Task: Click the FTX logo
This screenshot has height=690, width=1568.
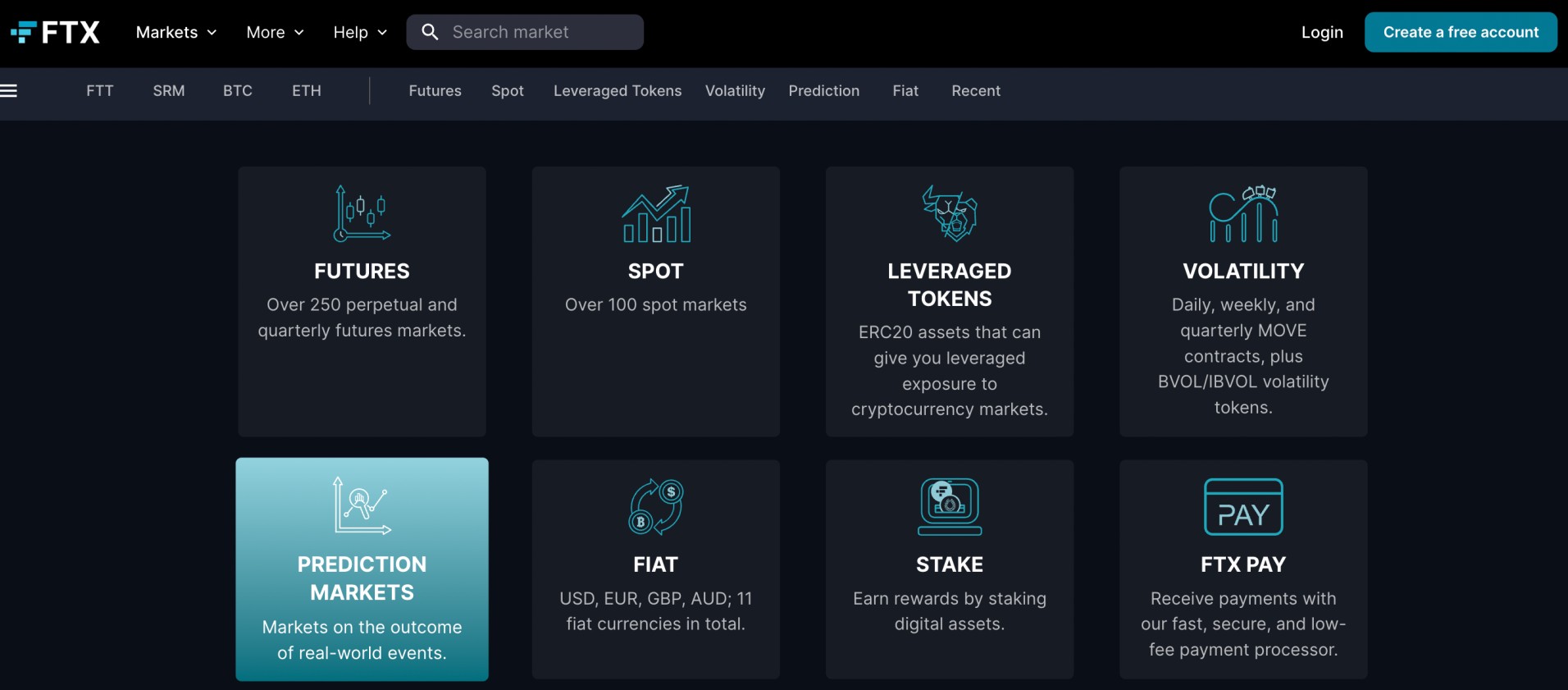Action: (x=55, y=32)
